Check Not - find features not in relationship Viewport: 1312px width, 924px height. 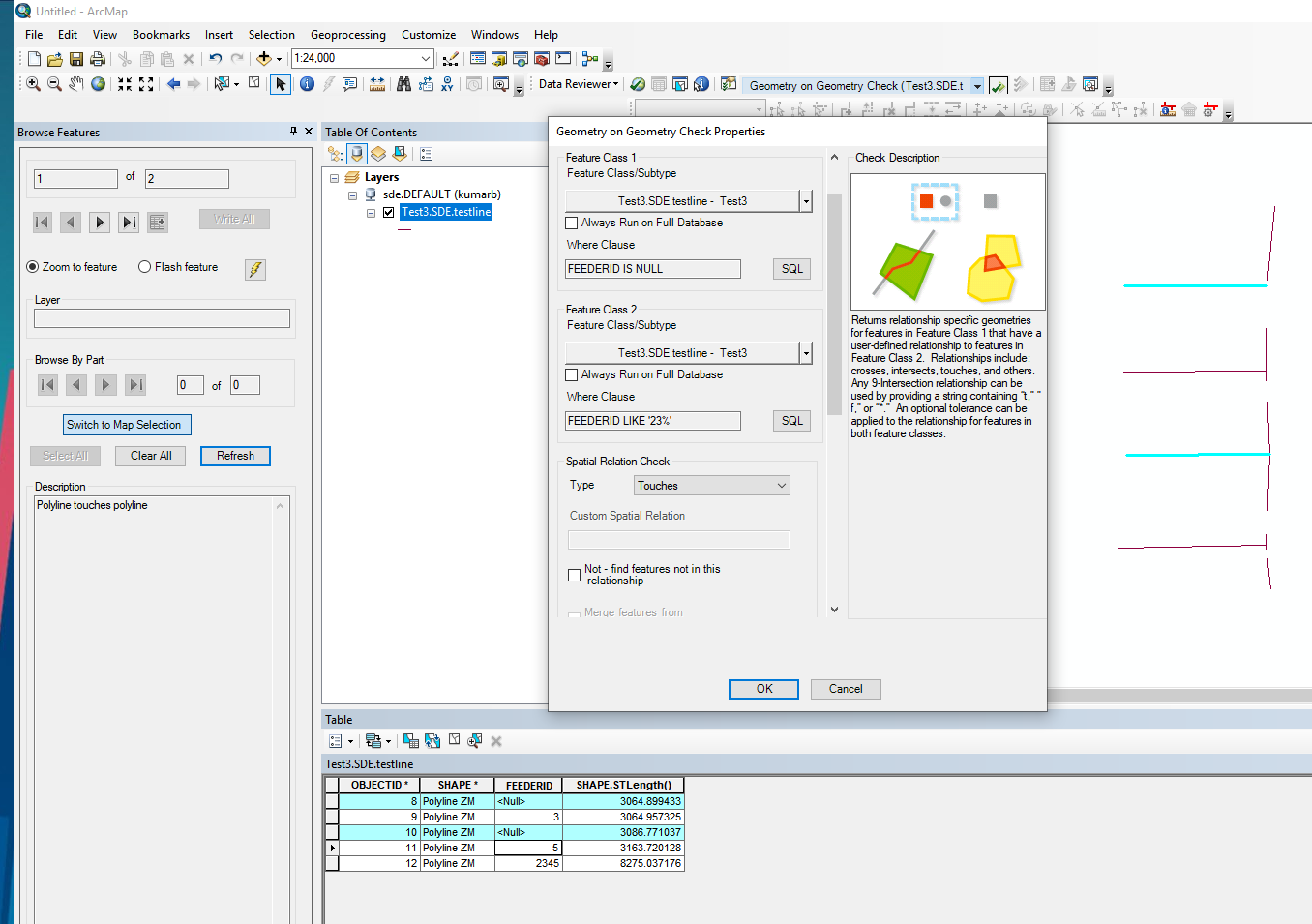click(x=574, y=575)
